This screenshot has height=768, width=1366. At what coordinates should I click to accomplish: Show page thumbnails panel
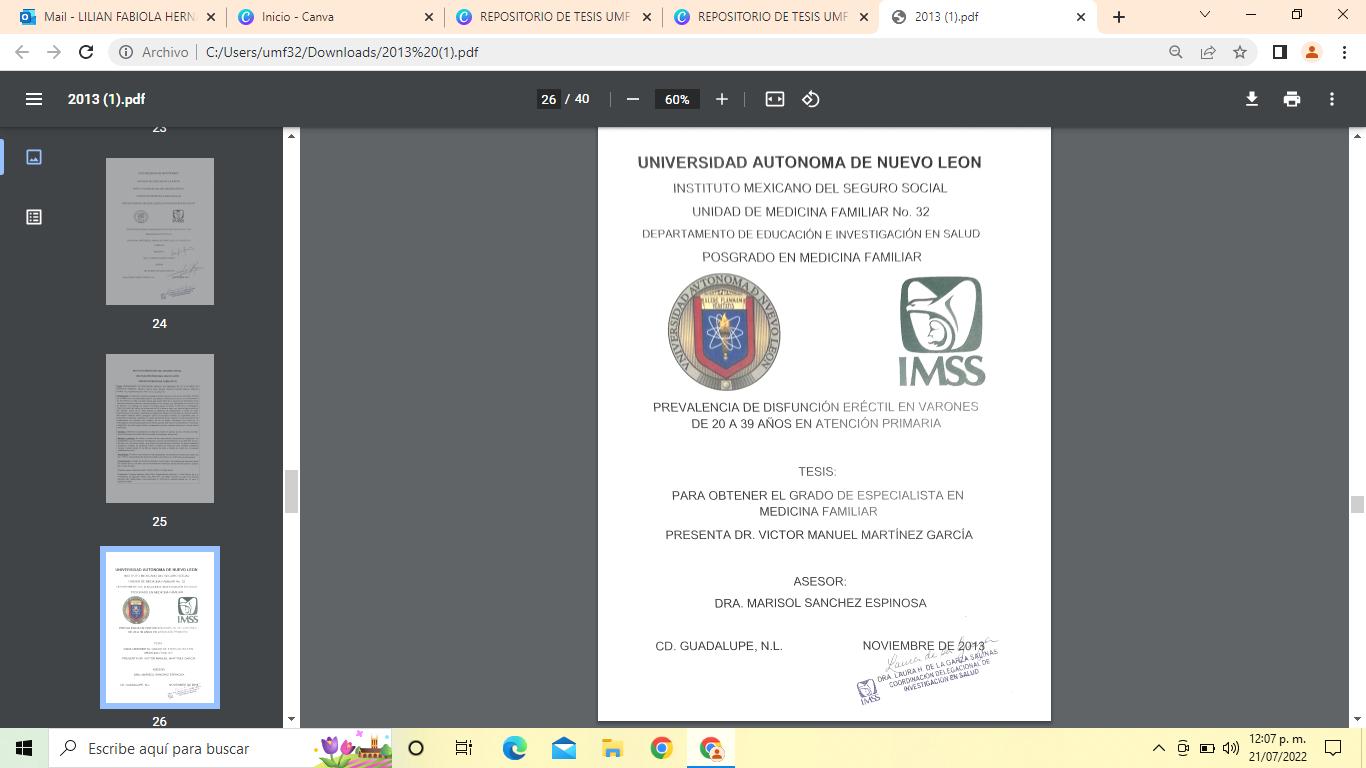pos(34,157)
